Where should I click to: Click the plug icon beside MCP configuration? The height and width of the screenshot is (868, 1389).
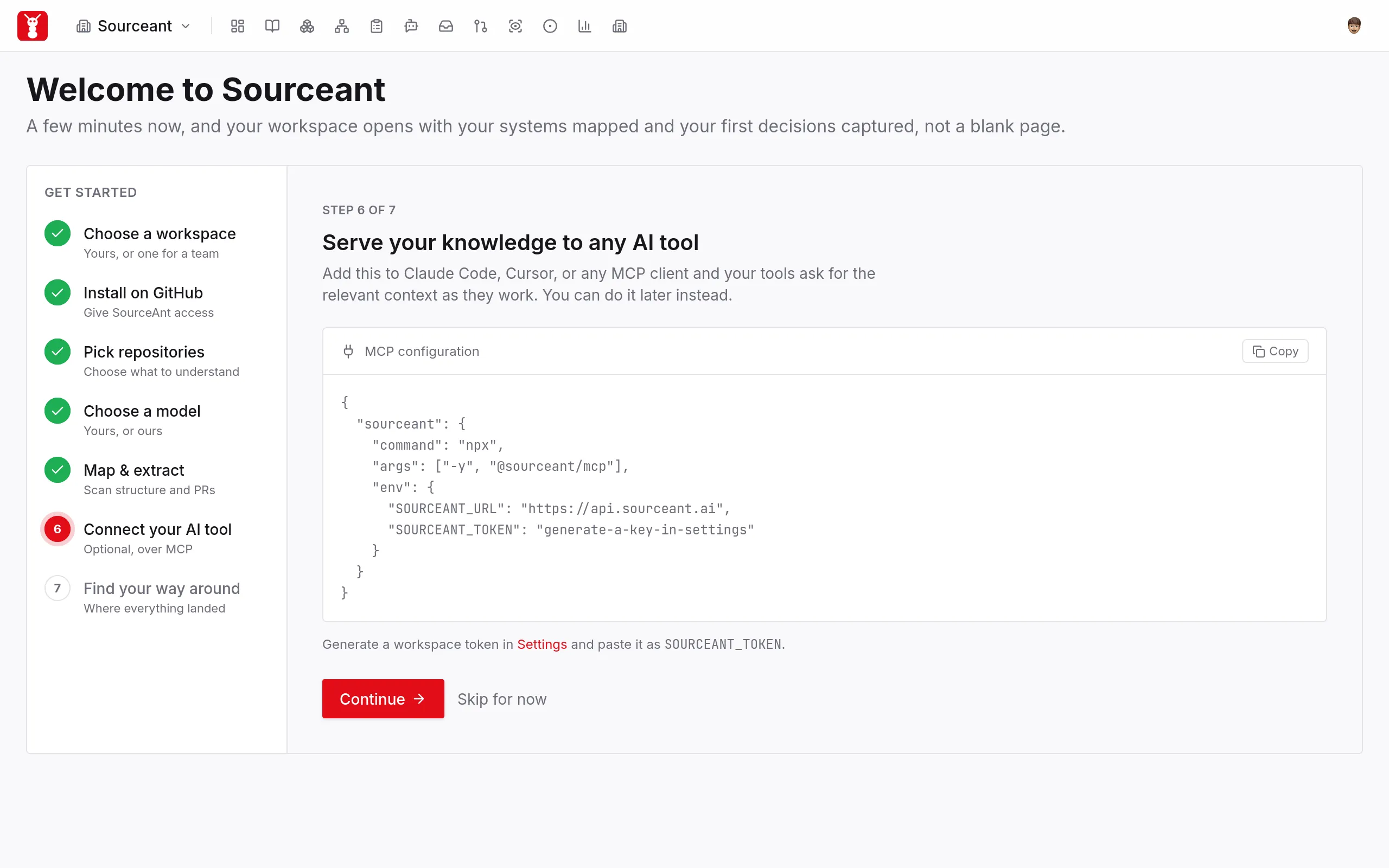[x=348, y=352]
